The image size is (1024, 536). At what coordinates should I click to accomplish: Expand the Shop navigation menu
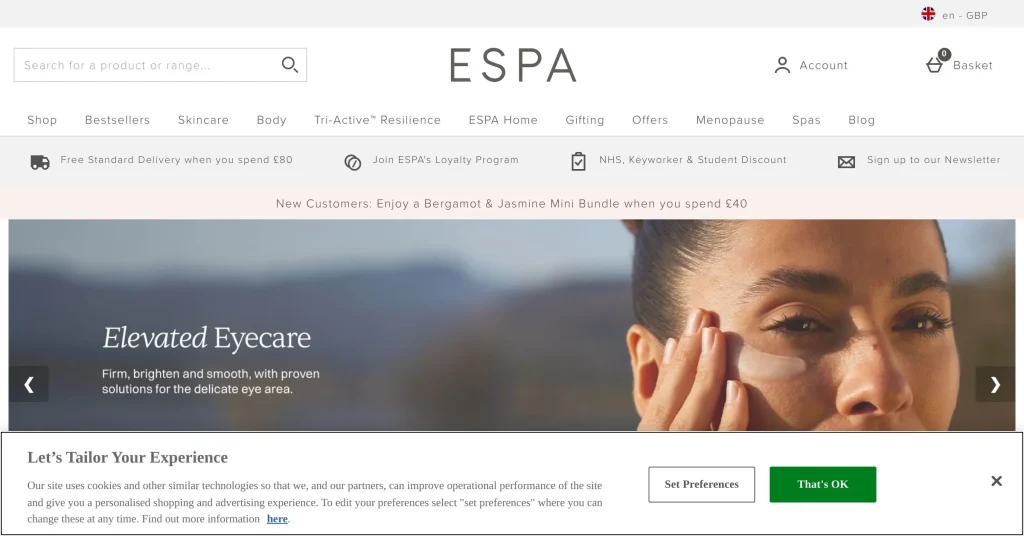tap(42, 120)
